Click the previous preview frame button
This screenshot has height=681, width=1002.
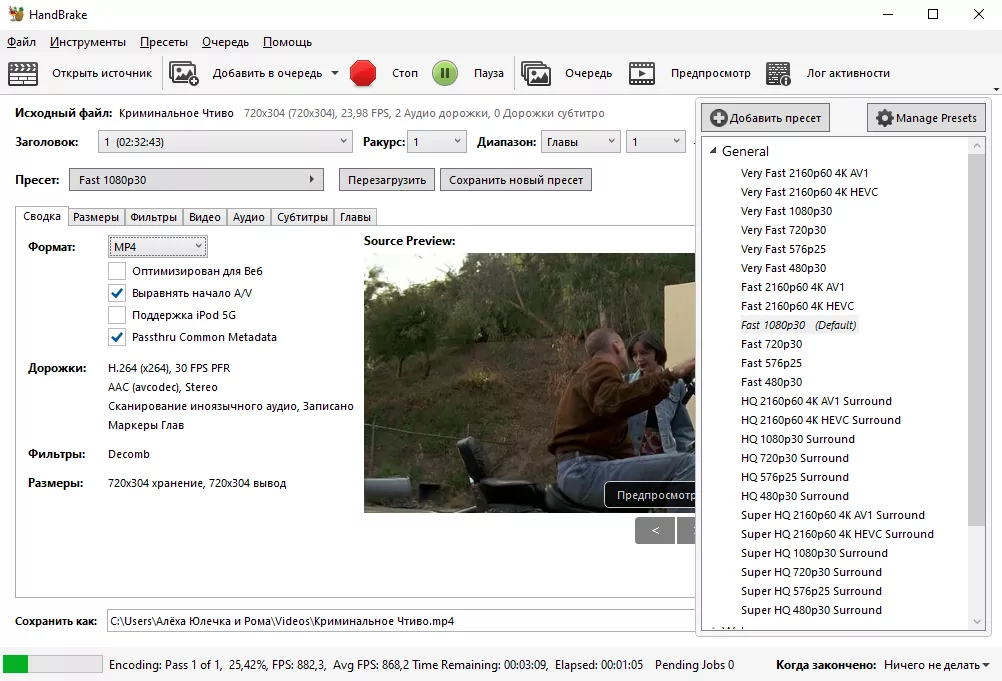pyautogui.click(x=655, y=530)
